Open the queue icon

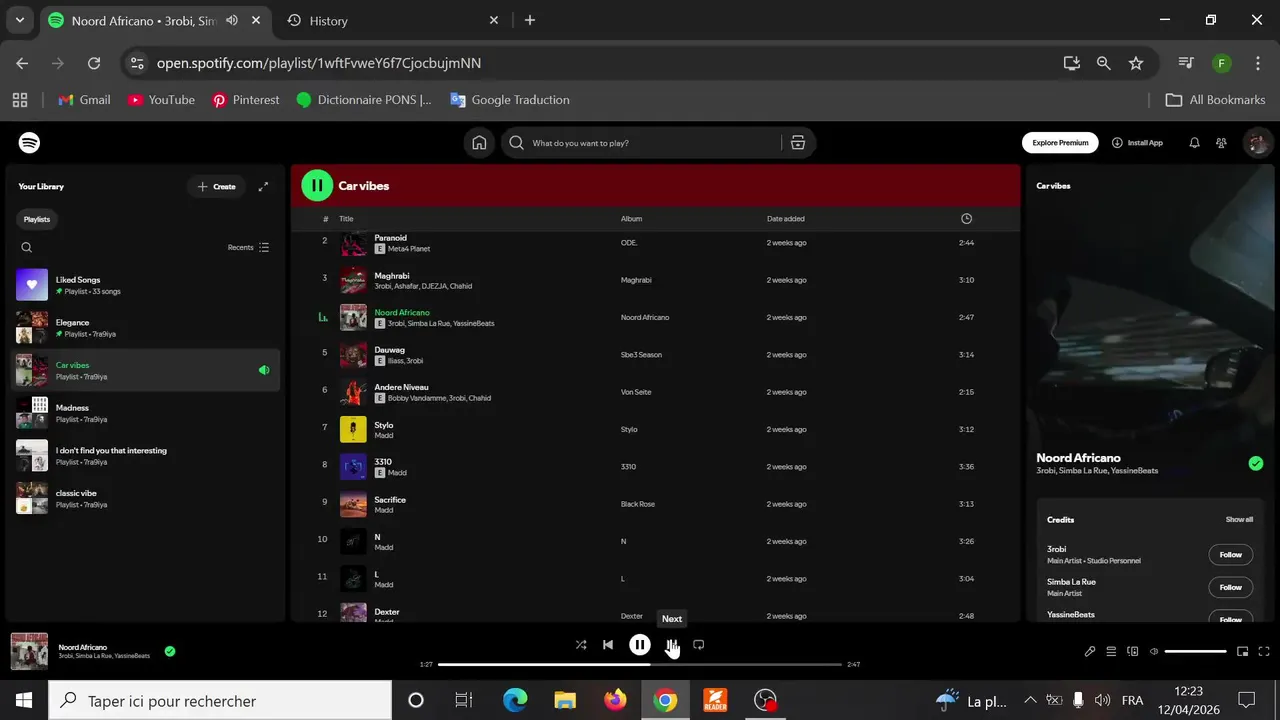pyautogui.click(x=1111, y=651)
